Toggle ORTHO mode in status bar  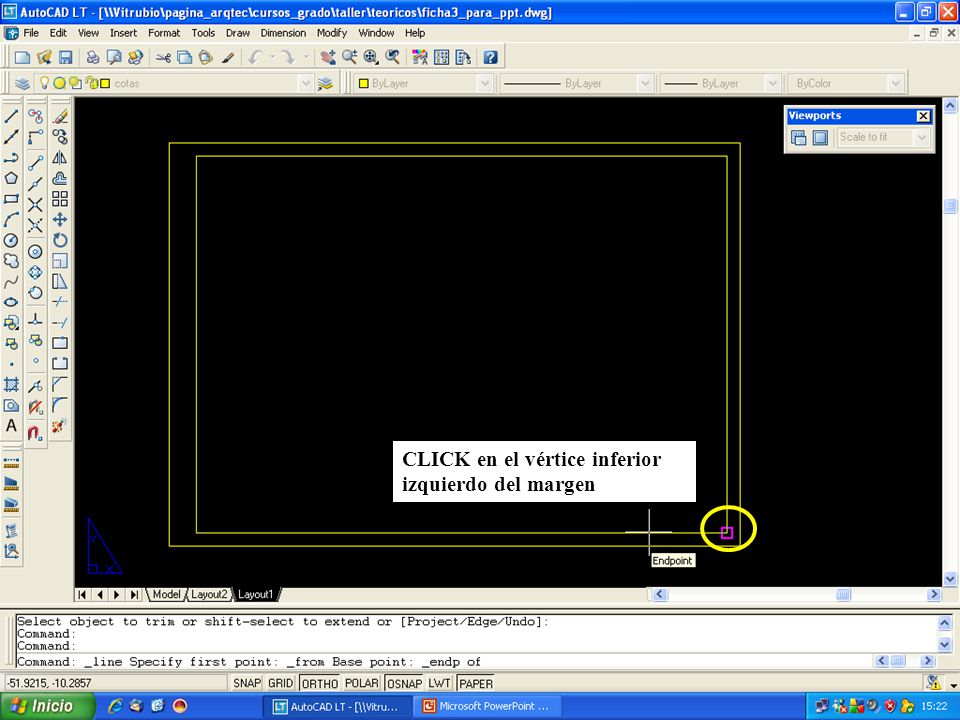(319, 683)
